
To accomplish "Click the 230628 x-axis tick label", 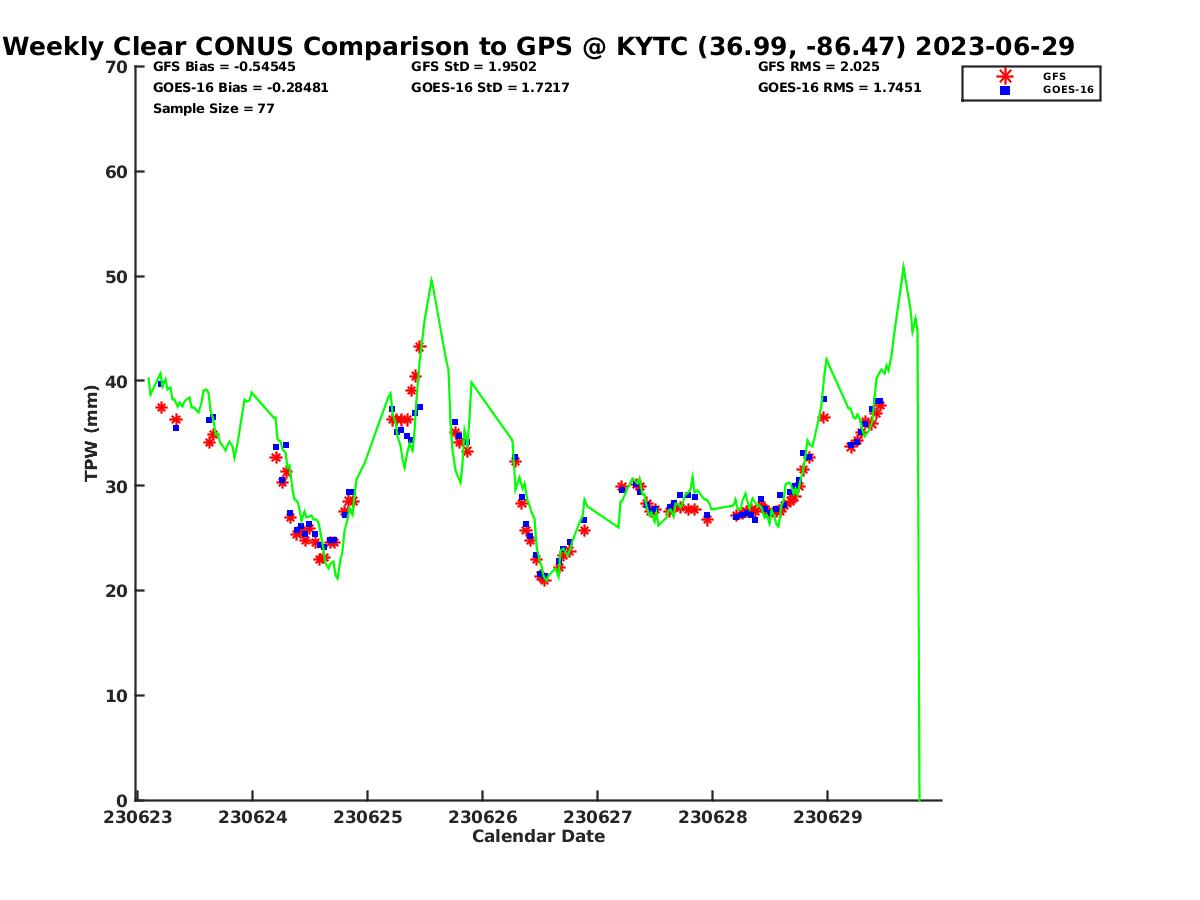I will tap(713, 817).
